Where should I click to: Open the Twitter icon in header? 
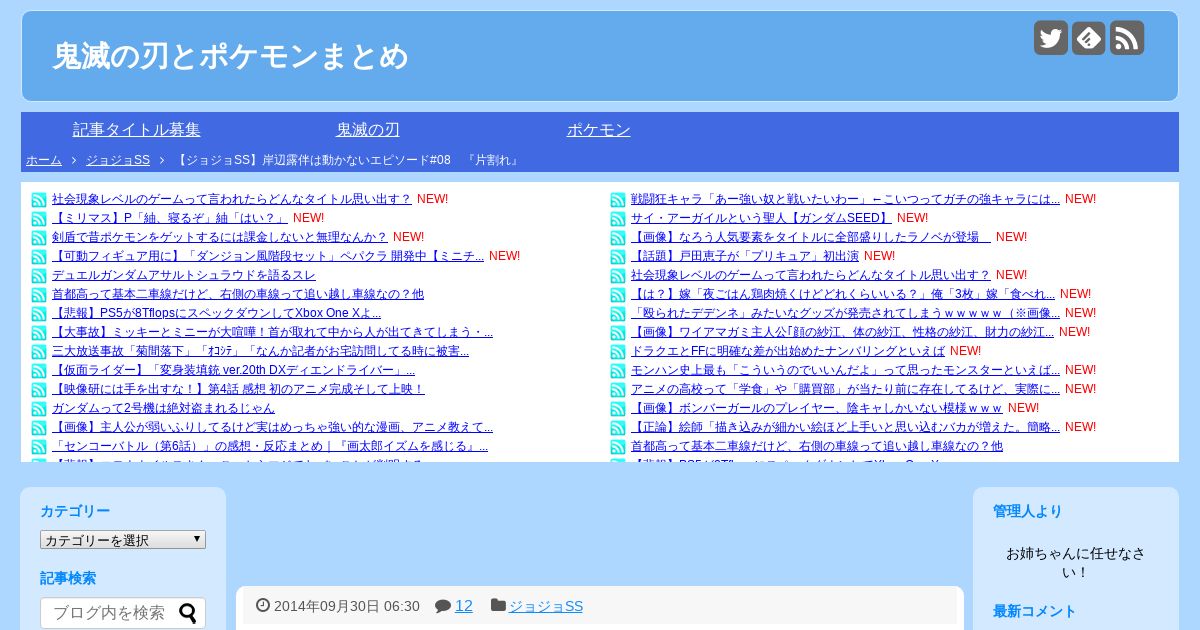click(1051, 38)
